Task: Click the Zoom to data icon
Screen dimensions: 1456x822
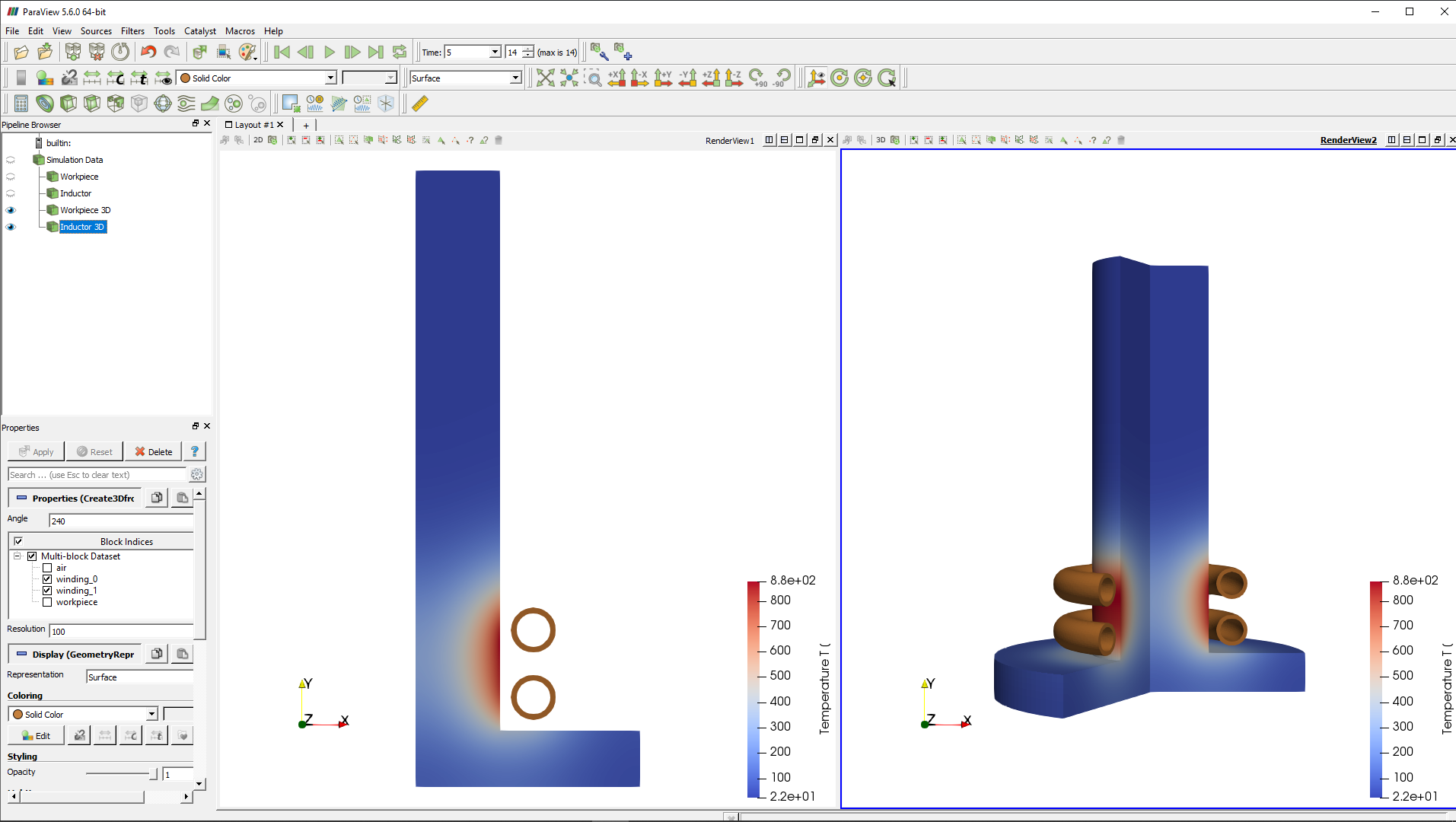Action: (x=569, y=78)
